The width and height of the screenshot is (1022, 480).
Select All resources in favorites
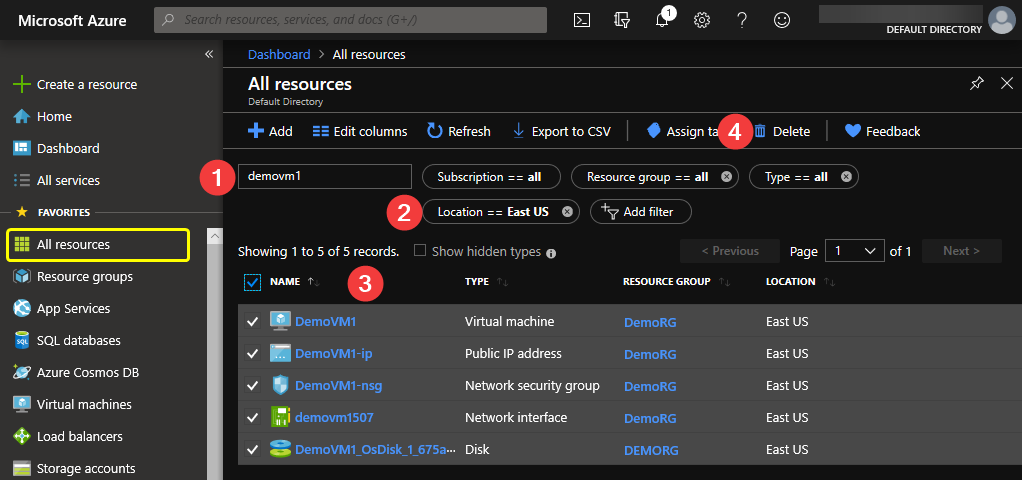[x=98, y=245]
